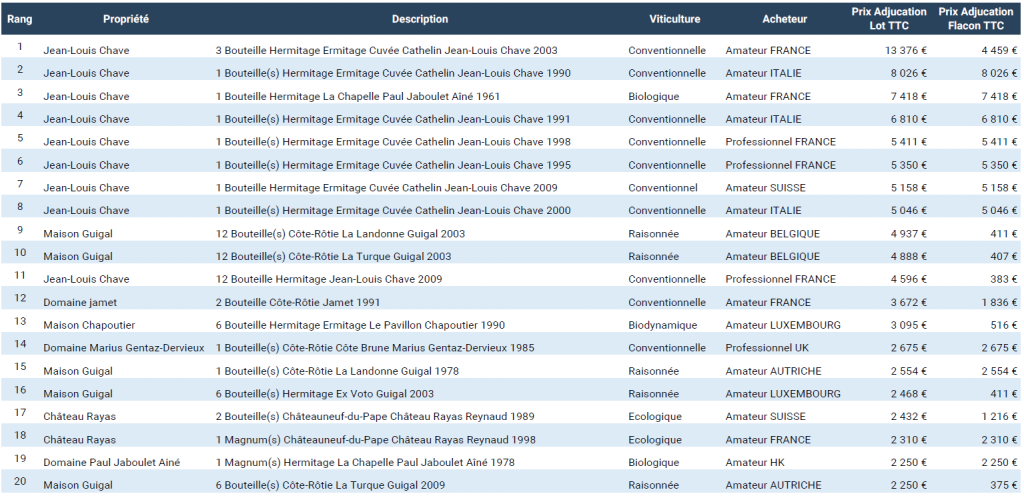Click the Prix Adjucation Flacon TTC header

976,19
